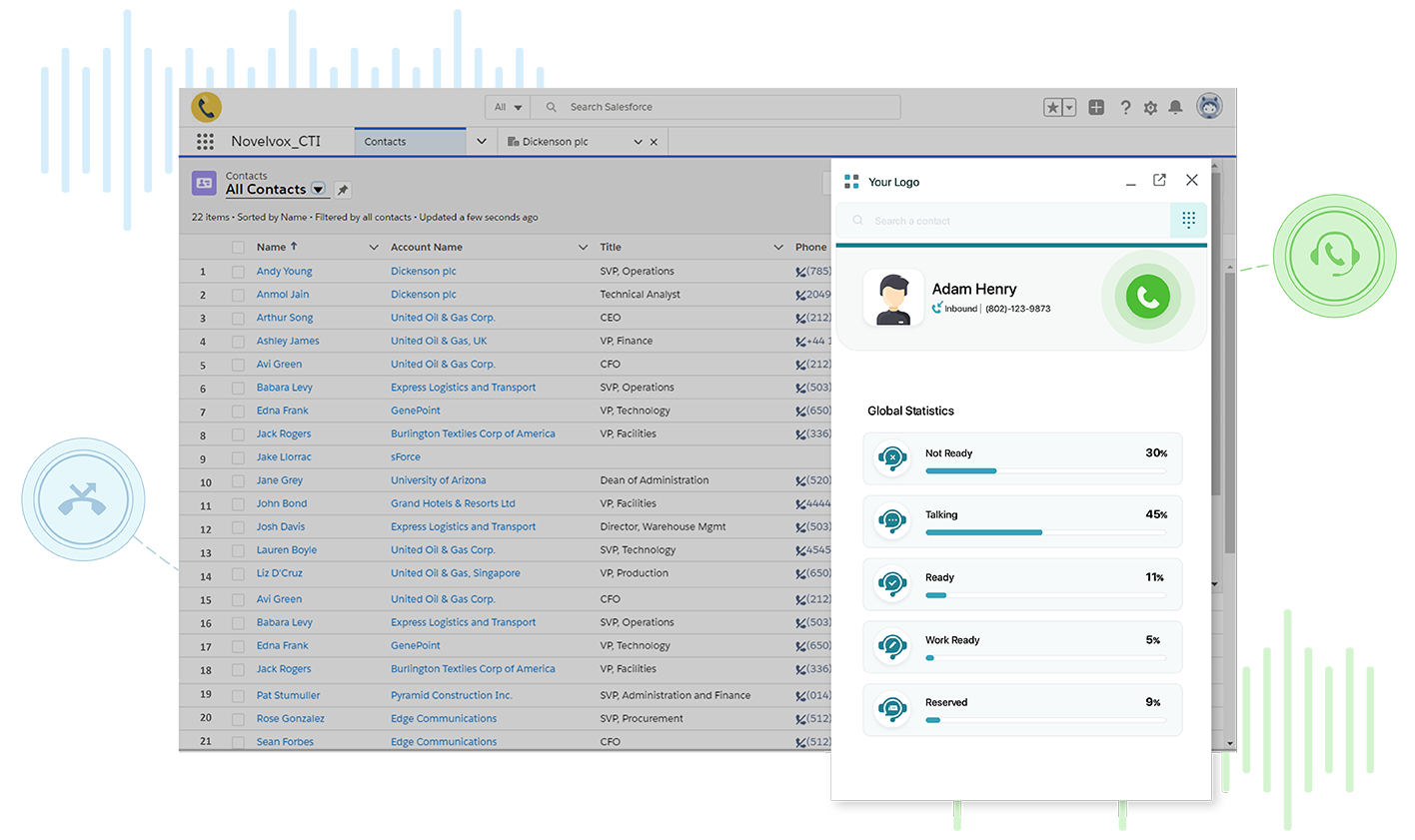Viewport: 1415px width, 840px height.
Task: Switch to the Contacts tab
Action: [411, 142]
